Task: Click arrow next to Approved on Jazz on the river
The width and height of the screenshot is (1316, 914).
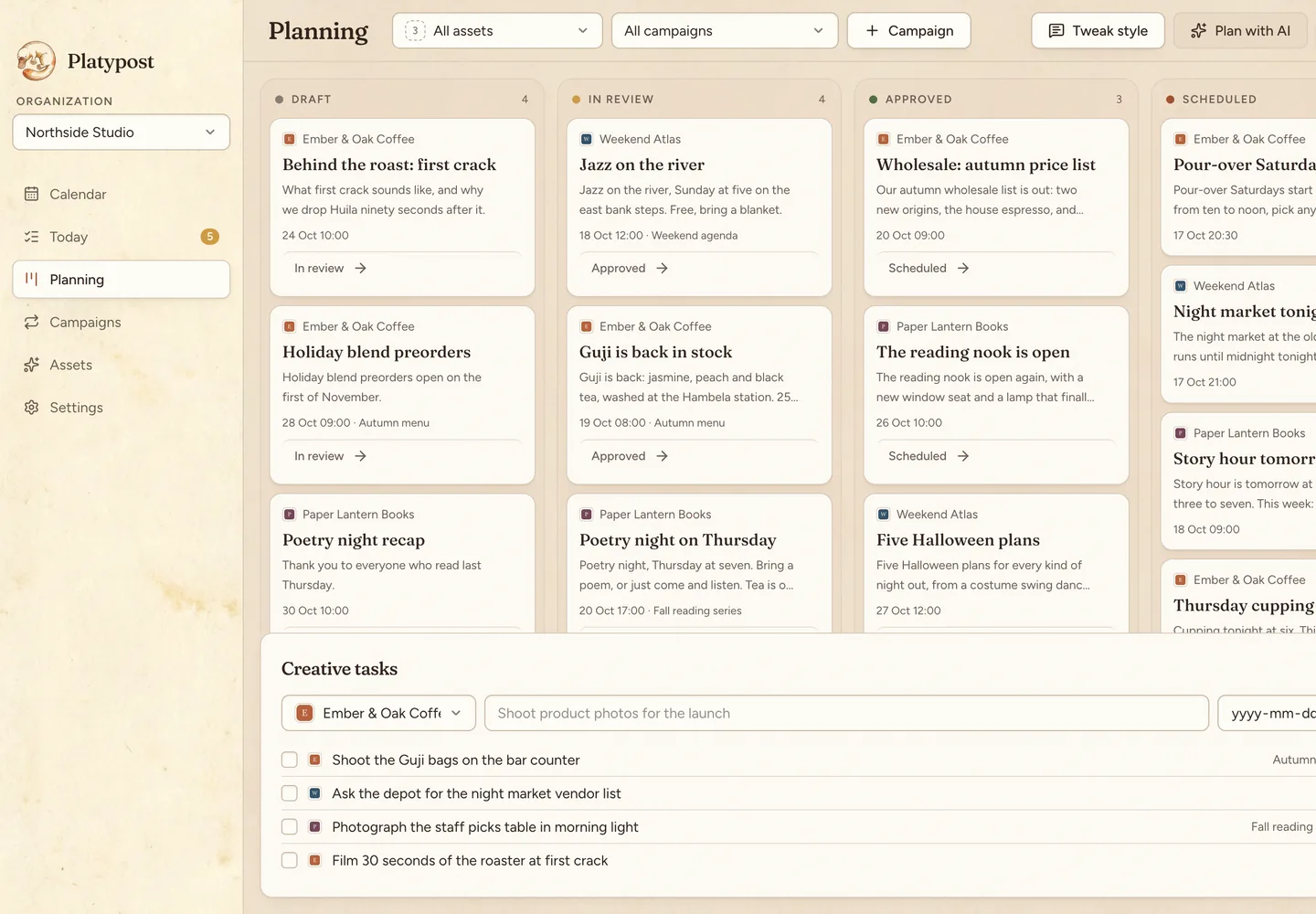Action: (662, 268)
